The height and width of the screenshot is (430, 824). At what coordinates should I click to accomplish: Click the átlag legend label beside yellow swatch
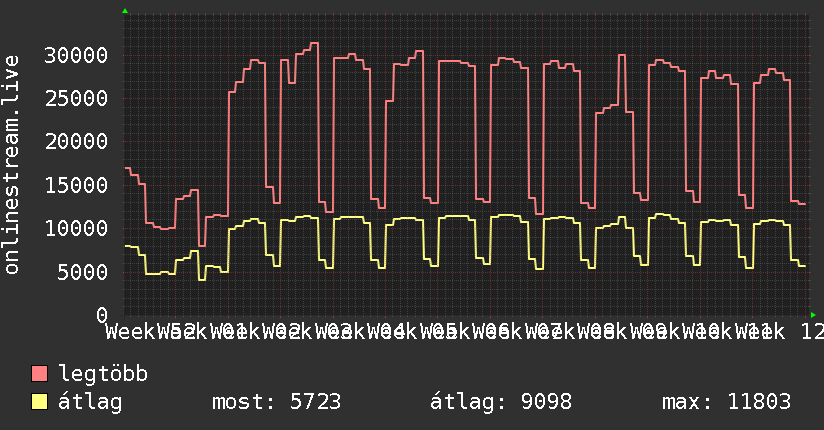tap(90, 402)
